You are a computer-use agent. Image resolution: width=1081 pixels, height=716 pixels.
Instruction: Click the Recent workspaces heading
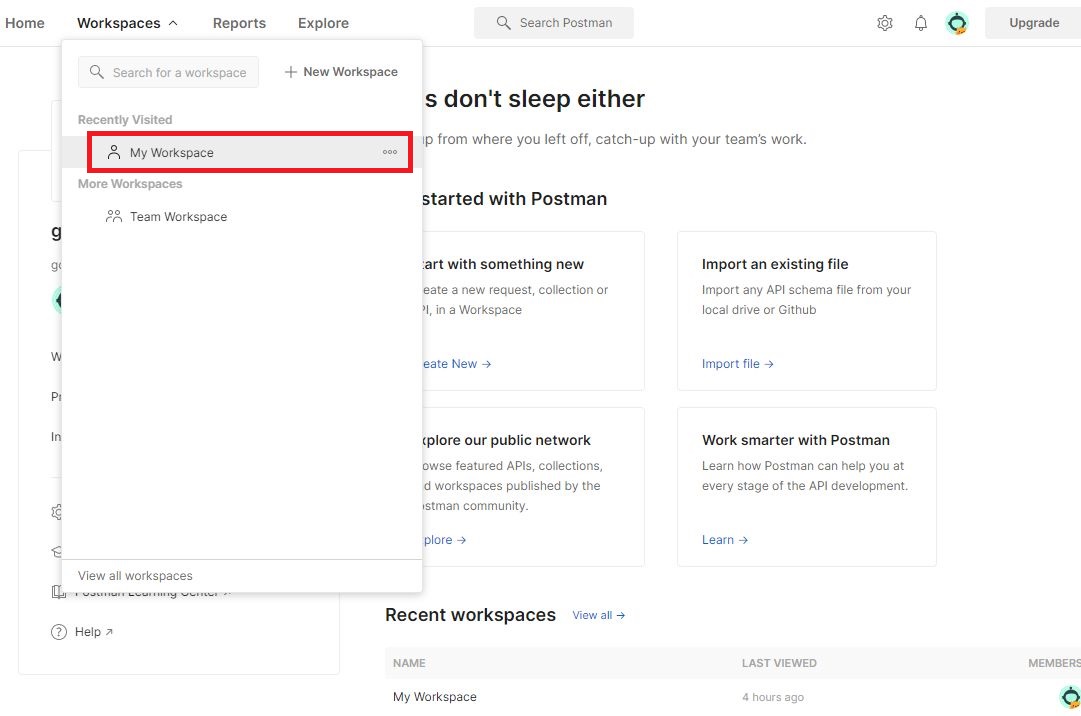[x=470, y=615]
